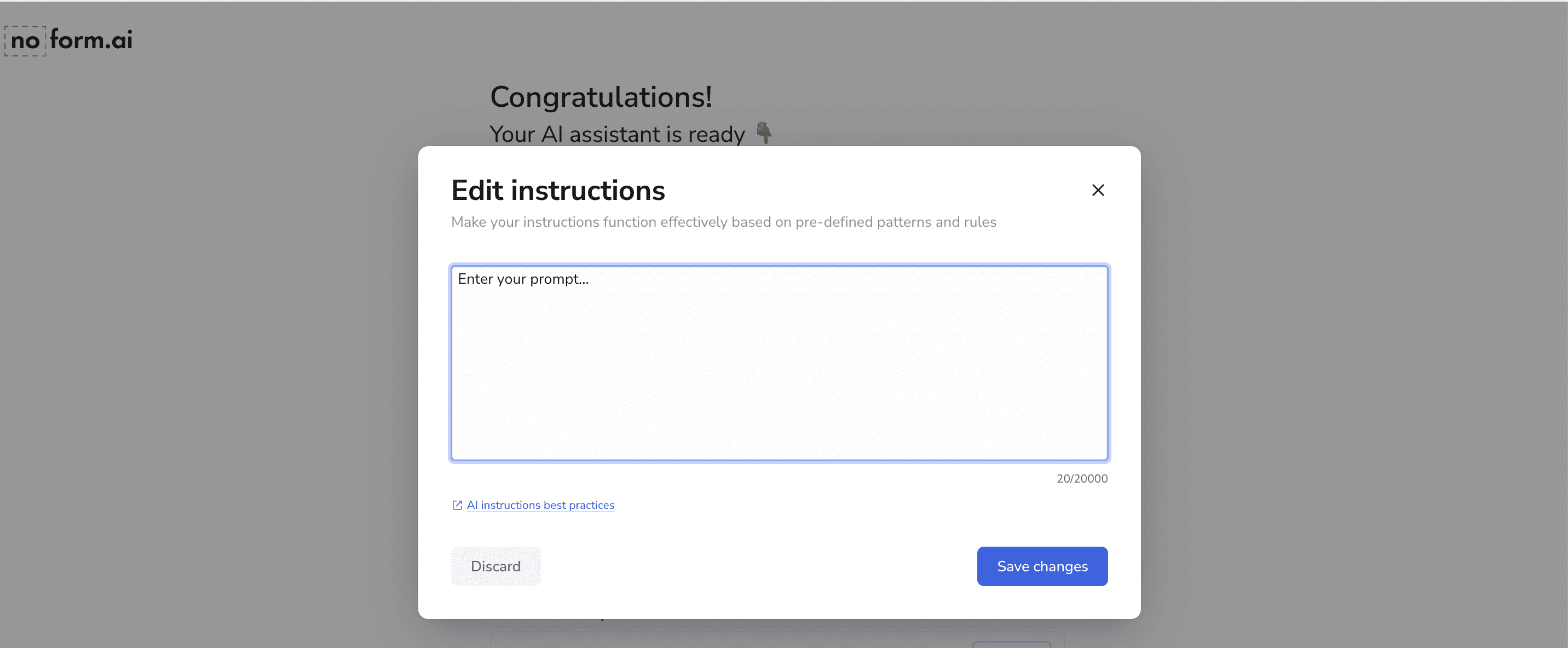The height and width of the screenshot is (648, 1568).
Task: Click the outlined button peeking below the dialog
Action: (1011, 644)
